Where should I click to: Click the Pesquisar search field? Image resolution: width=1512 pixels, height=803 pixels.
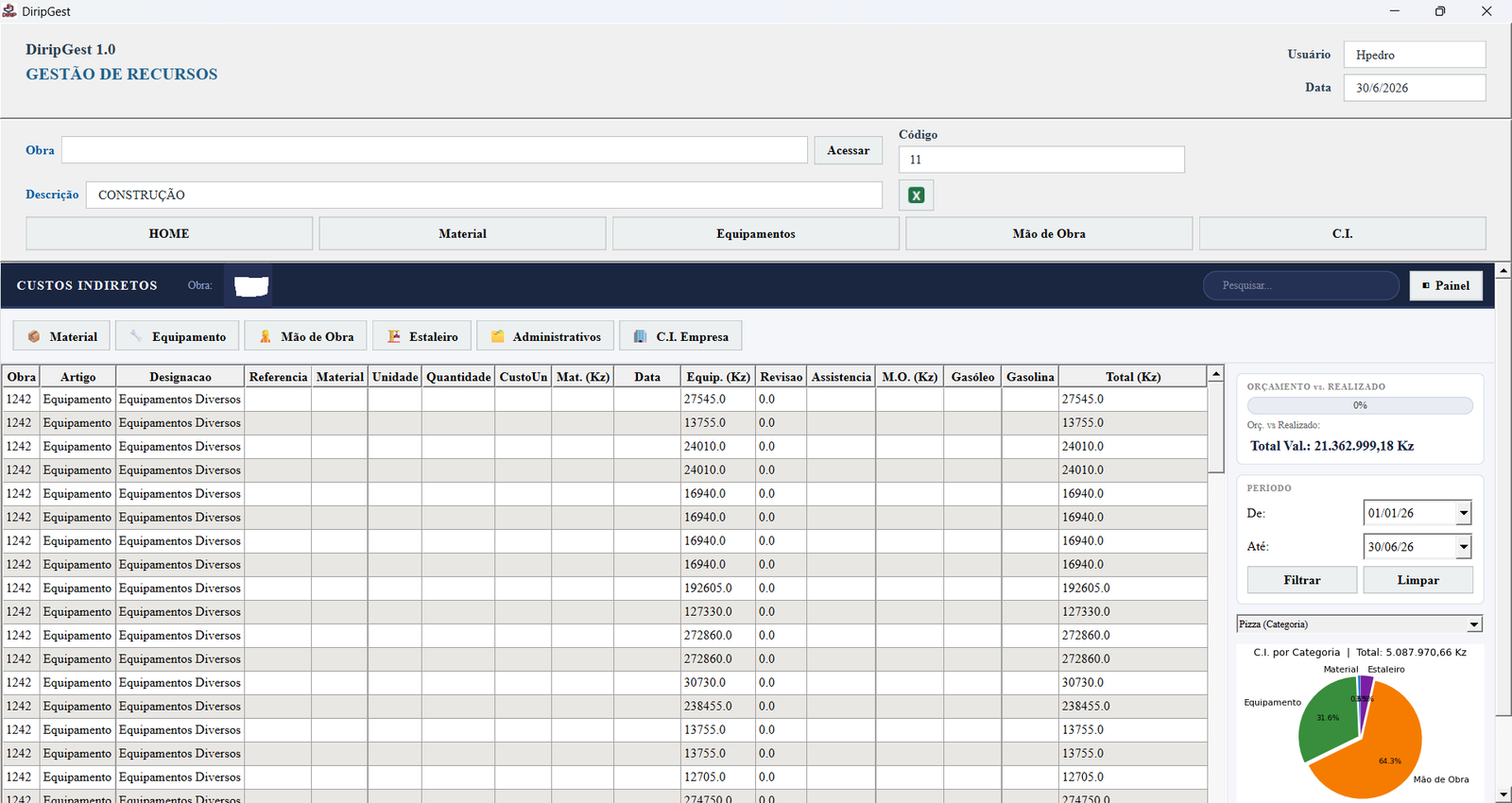point(1300,285)
